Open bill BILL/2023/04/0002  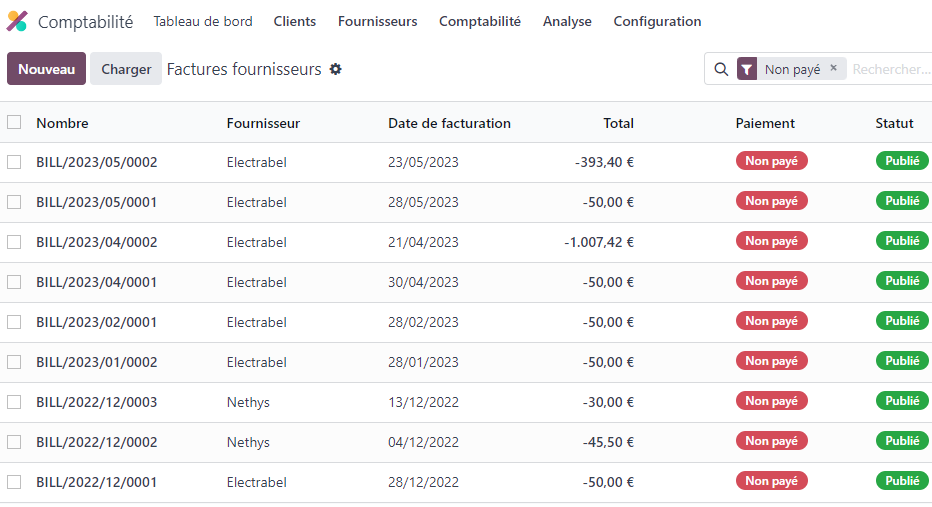[x=97, y=242]
